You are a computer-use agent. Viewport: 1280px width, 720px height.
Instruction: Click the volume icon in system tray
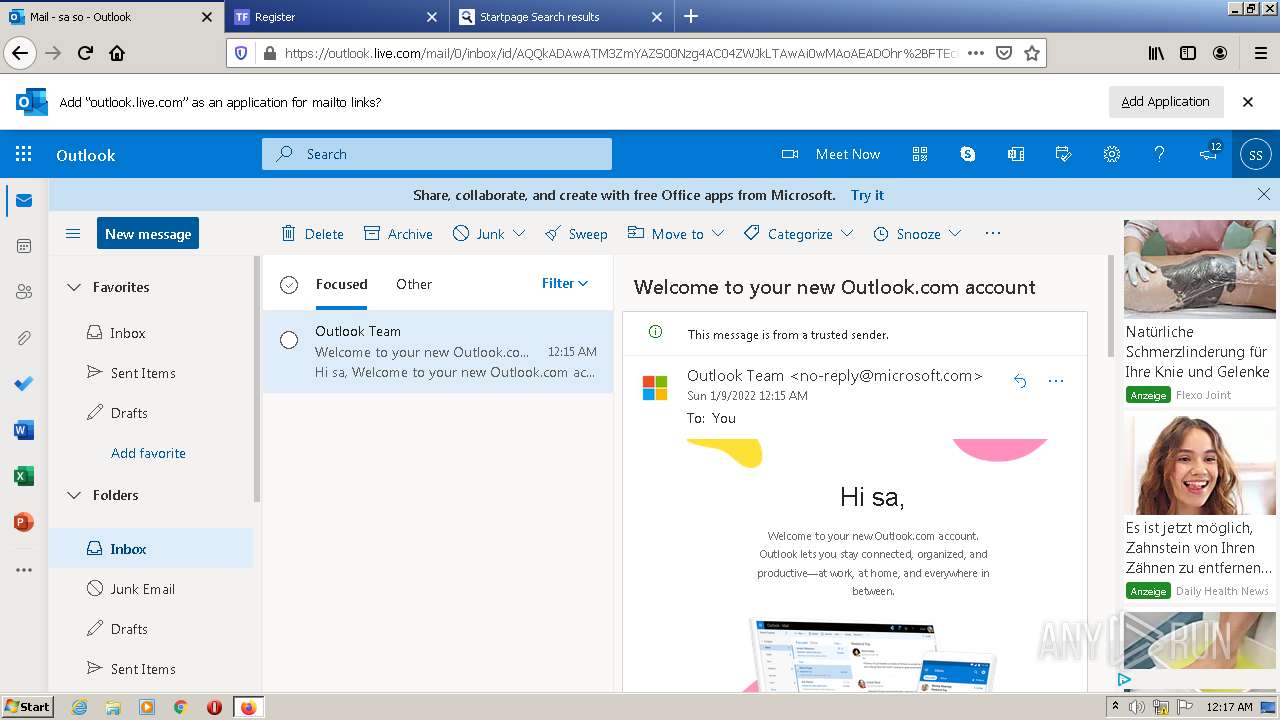click(x=1137, y=707)
